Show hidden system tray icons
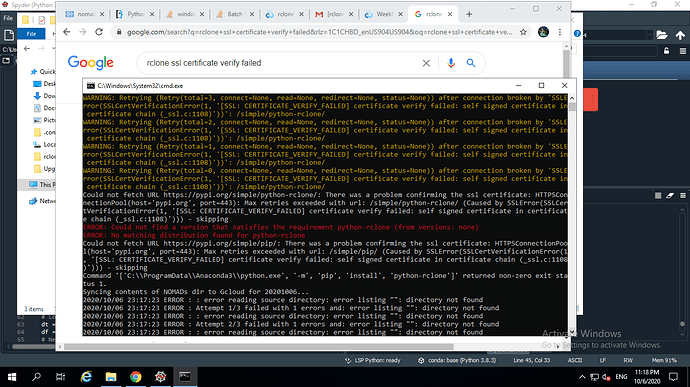The image size is (690, 387). tap(582, 377)
